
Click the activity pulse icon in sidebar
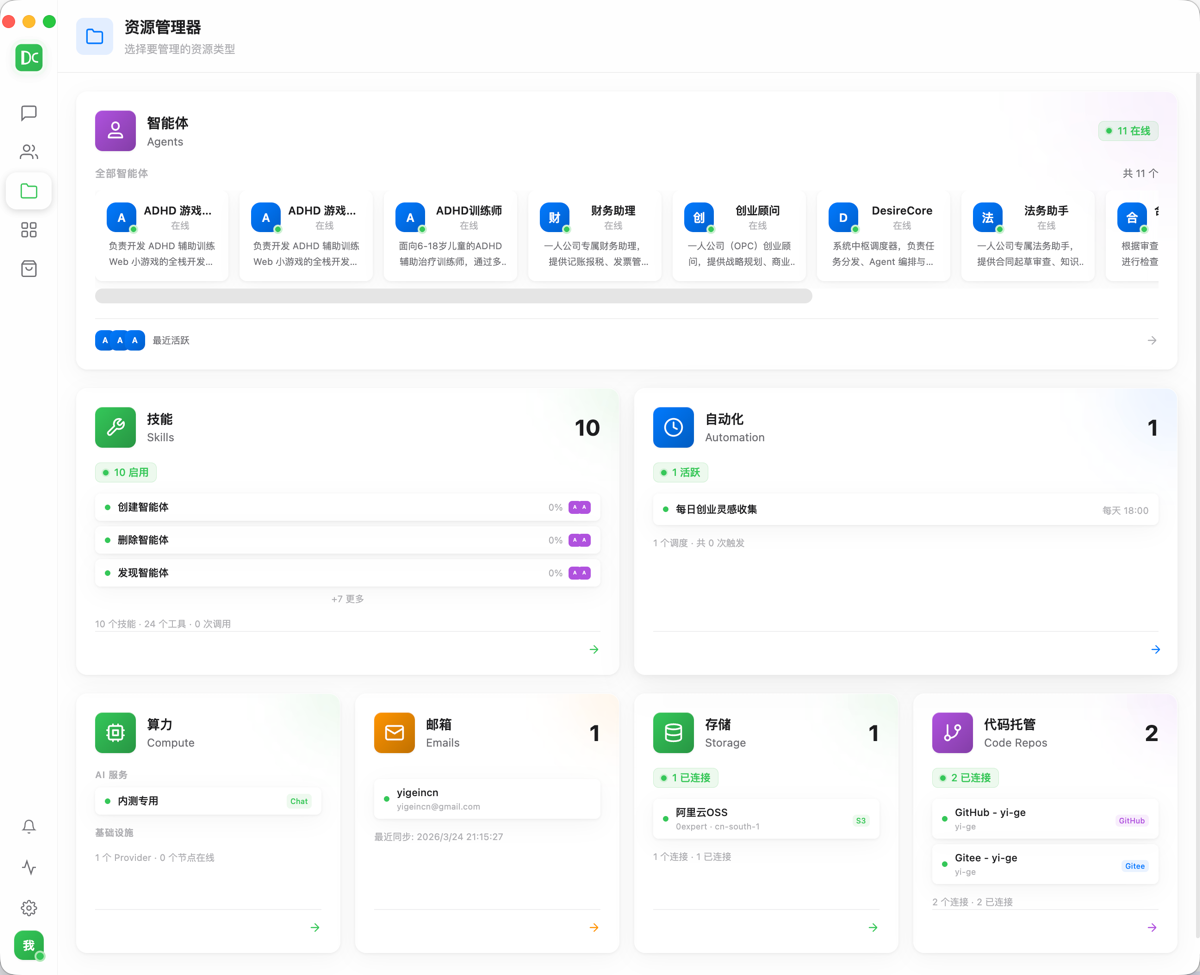pyautogui.click(x=28, y=868)
